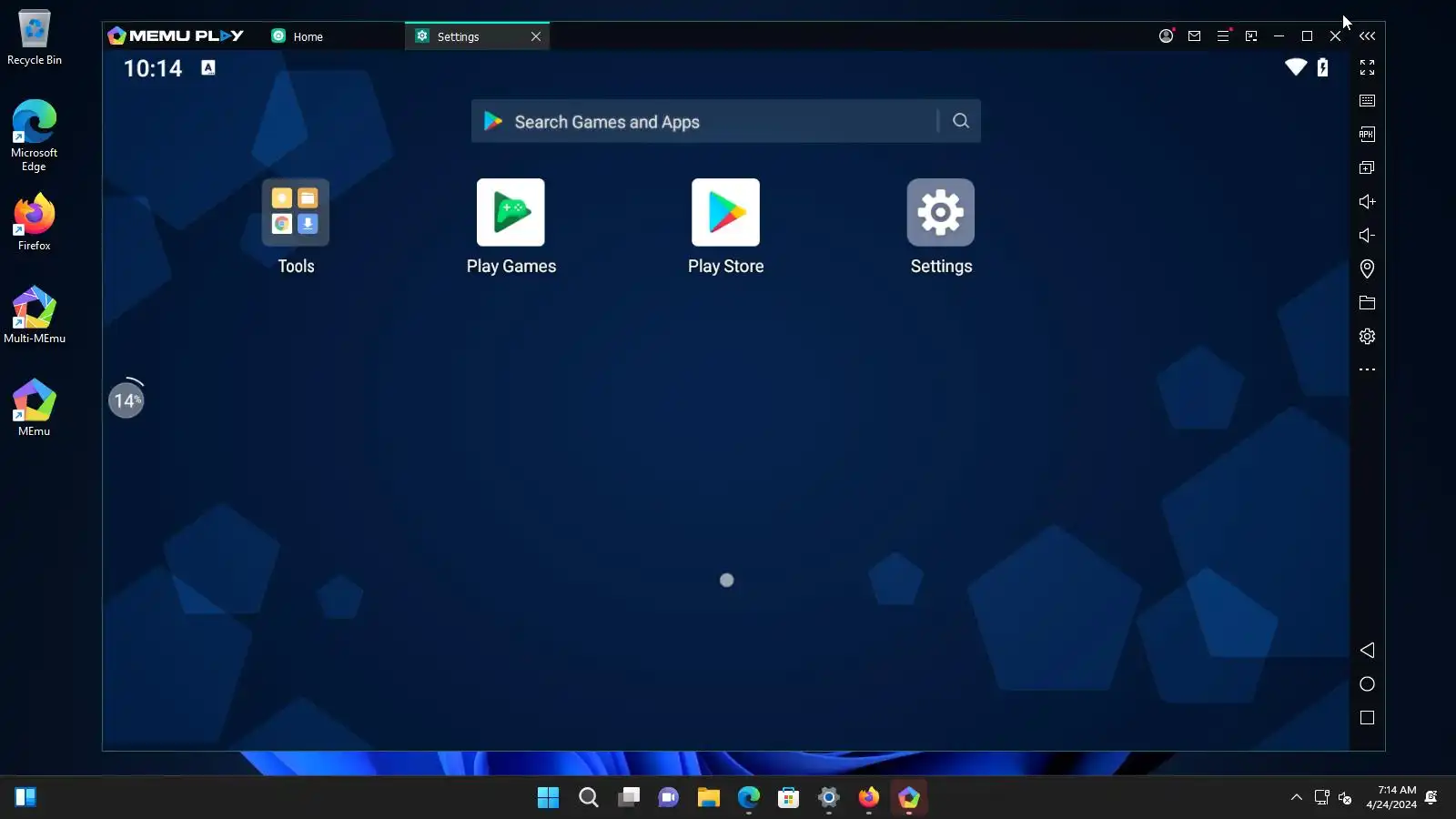Expand the system tray hidden icons
The image size is (1456, 819).
1297,798
